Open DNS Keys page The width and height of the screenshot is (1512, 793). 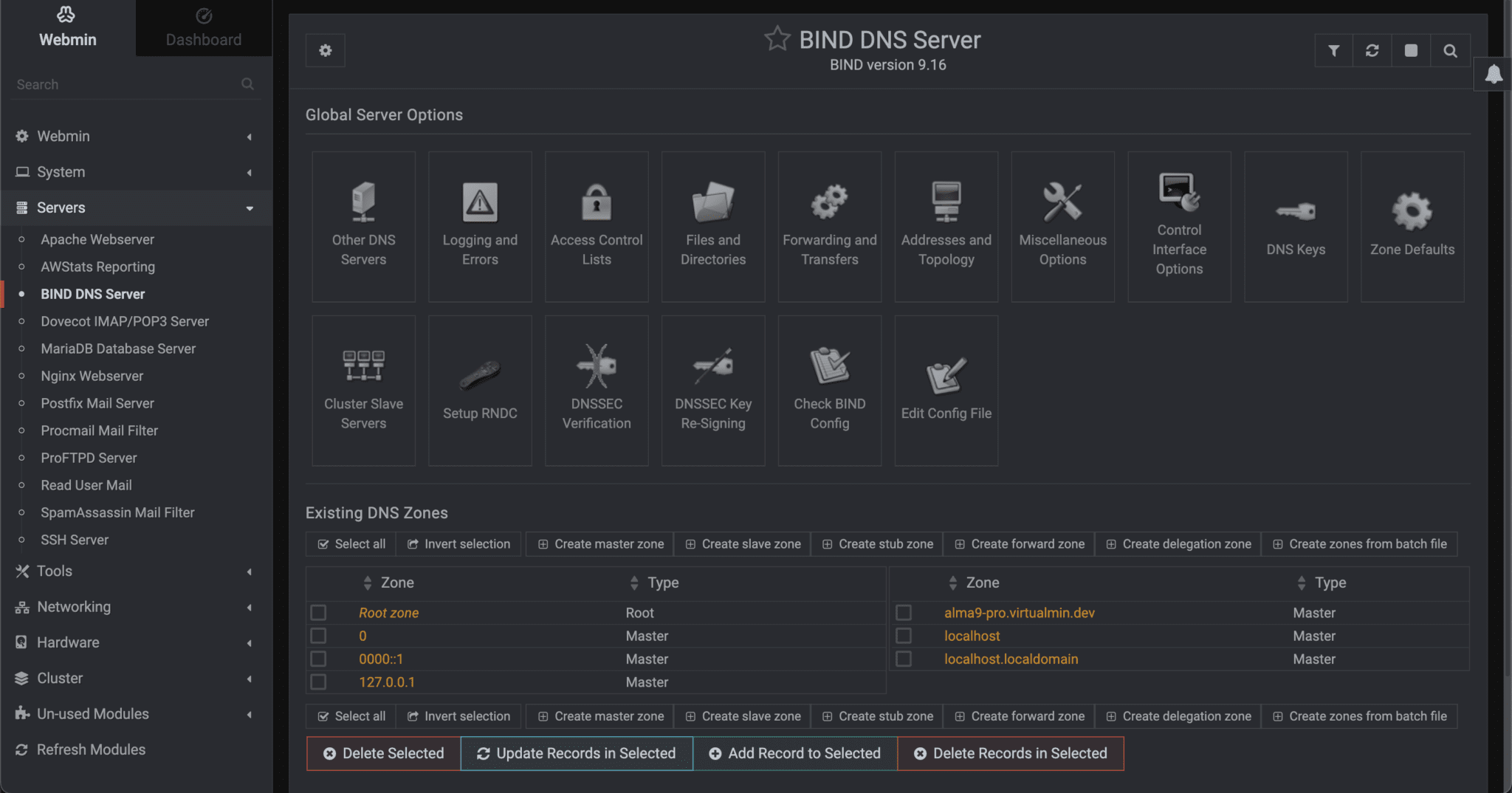1296,227
